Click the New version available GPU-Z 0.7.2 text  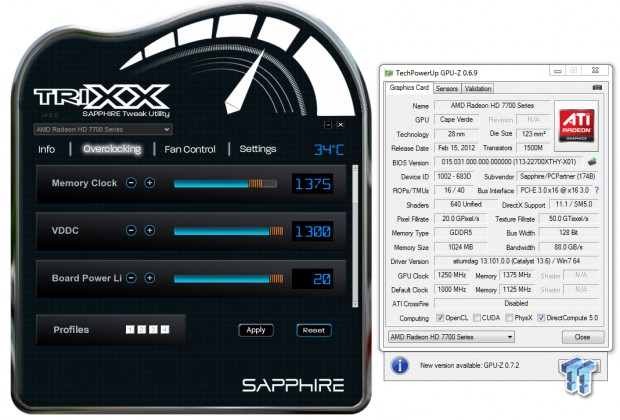[470, 365]
